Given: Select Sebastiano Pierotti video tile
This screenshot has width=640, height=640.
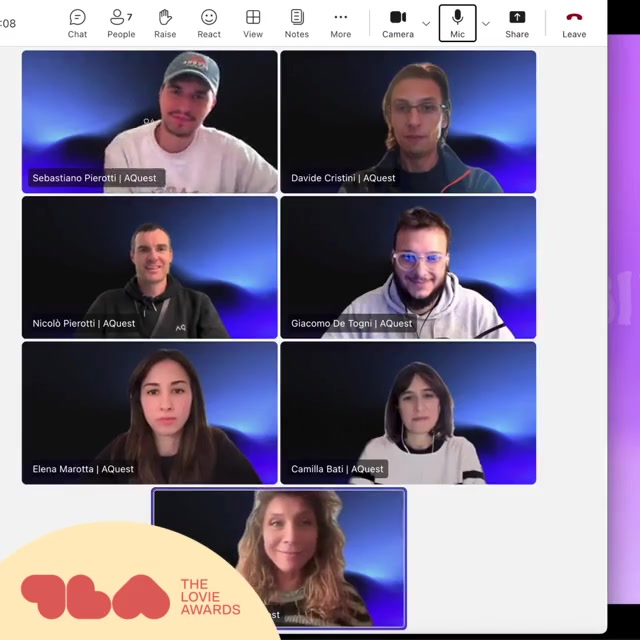Looking at the screenshot, I should (150, 122).
